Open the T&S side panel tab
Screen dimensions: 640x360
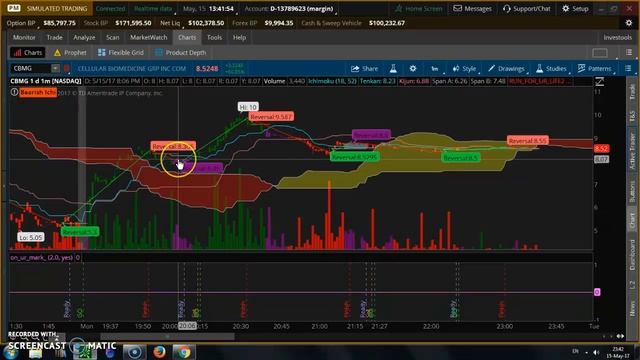(633, 116)
